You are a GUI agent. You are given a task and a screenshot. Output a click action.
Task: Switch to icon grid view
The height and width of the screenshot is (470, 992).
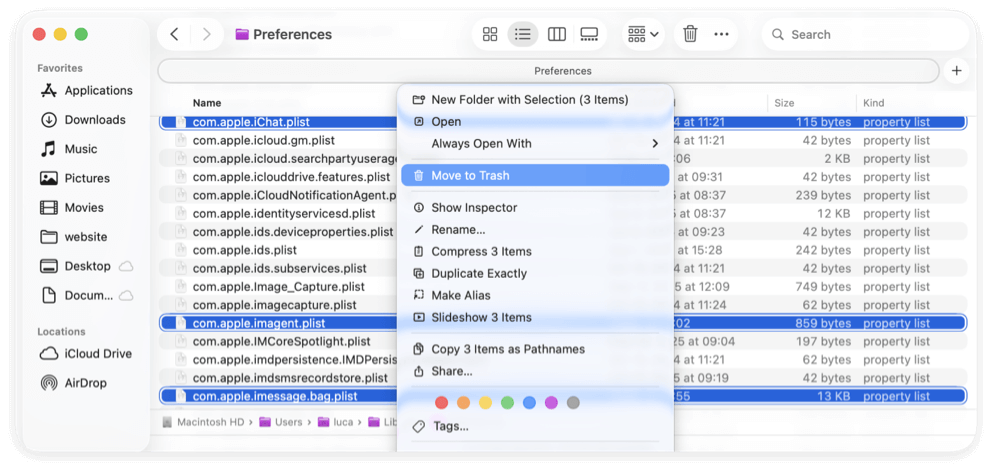[490, 34]
